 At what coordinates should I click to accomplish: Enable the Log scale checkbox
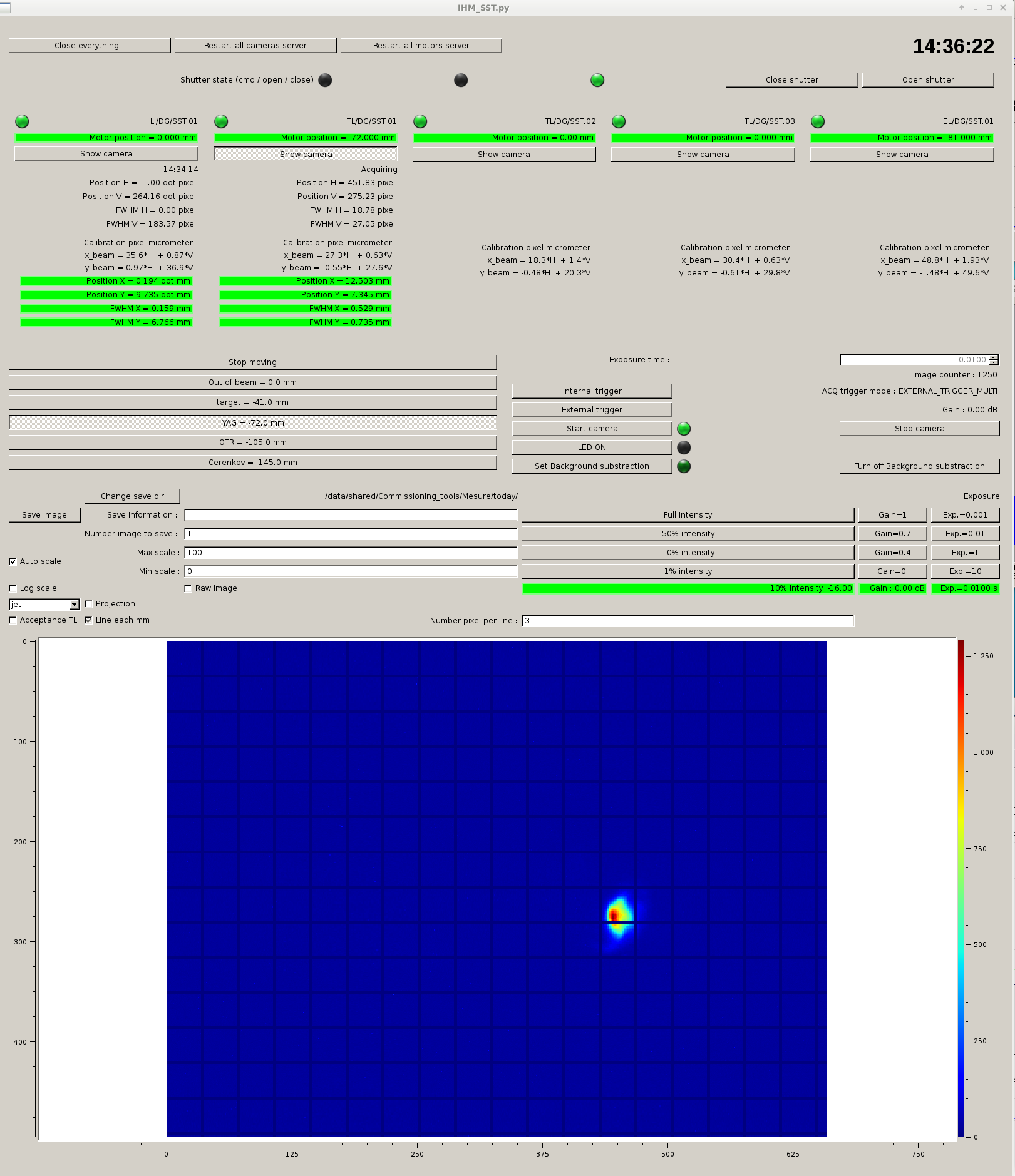click(13, 588)
